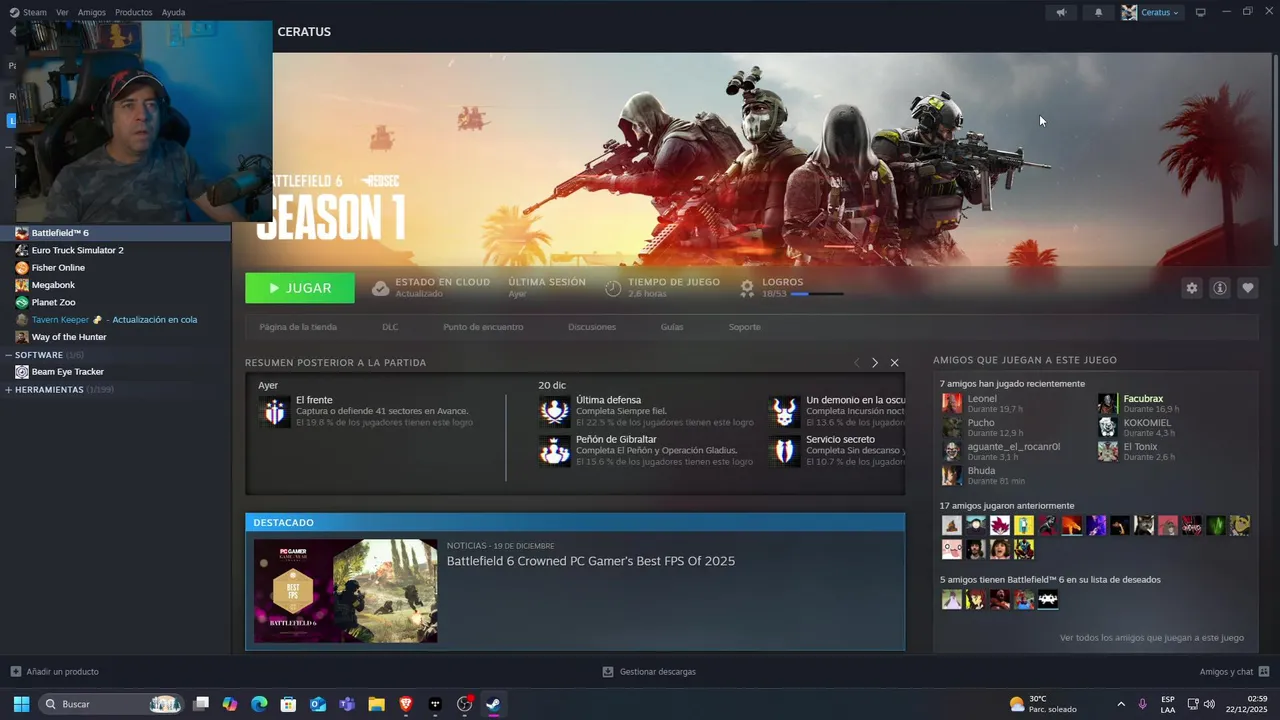Open the Ver menu
Screen dimensions: 1280x720
pyautogui.click(x=62, y=12)
